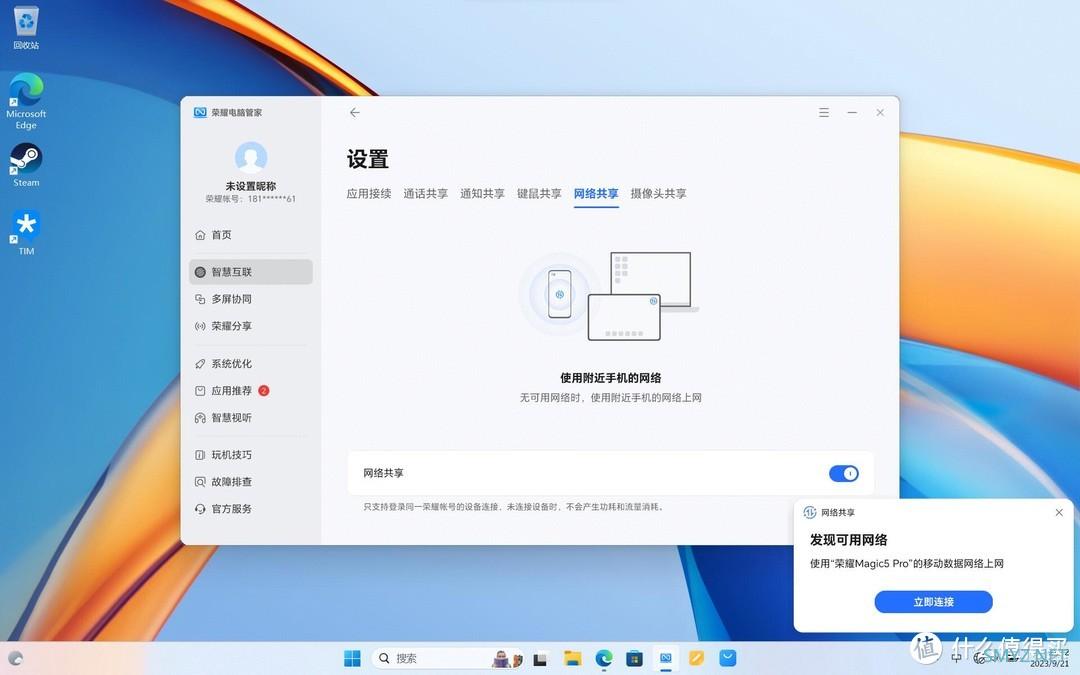Open File Explorer from the taskbar
Image resolution: width=1080 pixels, height=675 pixels.
tap(572, 658)
